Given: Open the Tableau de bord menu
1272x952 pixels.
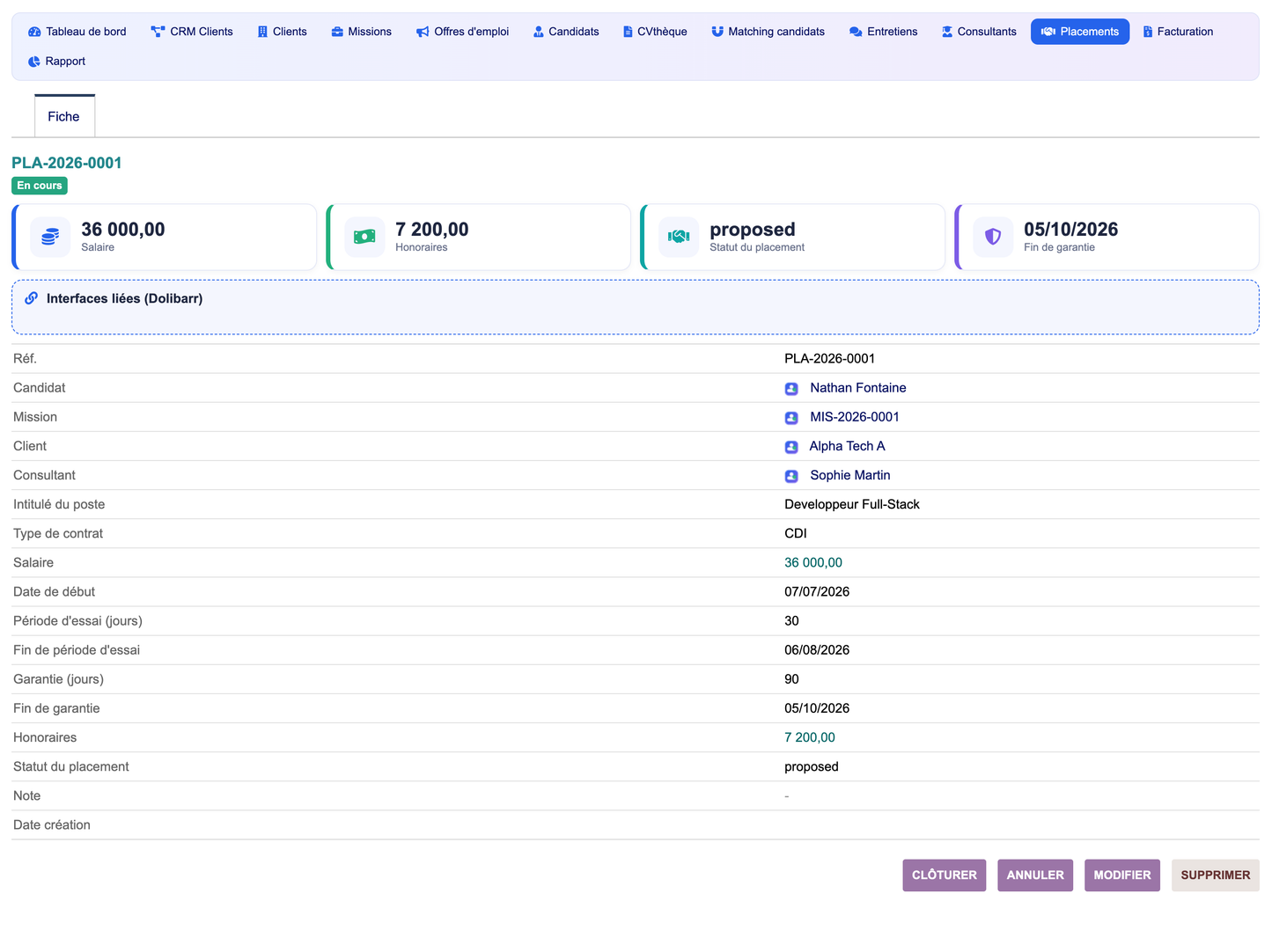Looking at the screenshot, I should (77, 32).
